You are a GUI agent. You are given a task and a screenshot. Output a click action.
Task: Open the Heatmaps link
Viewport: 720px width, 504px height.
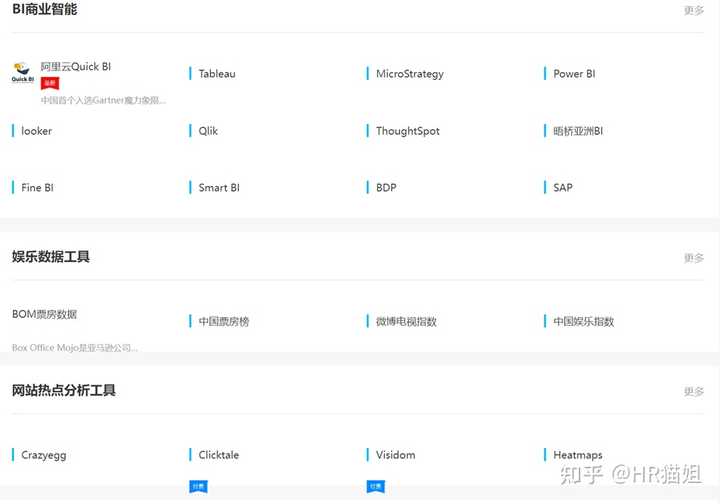click(578, 455)
